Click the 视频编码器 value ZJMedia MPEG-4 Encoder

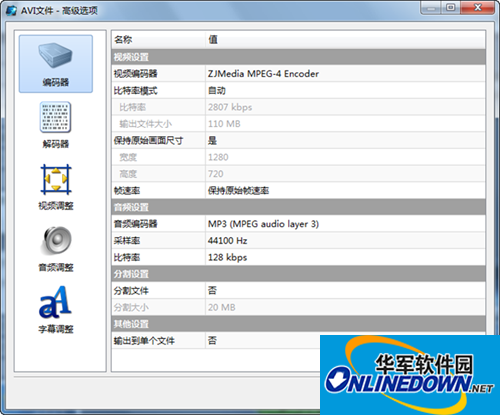(x=263, y=74)
